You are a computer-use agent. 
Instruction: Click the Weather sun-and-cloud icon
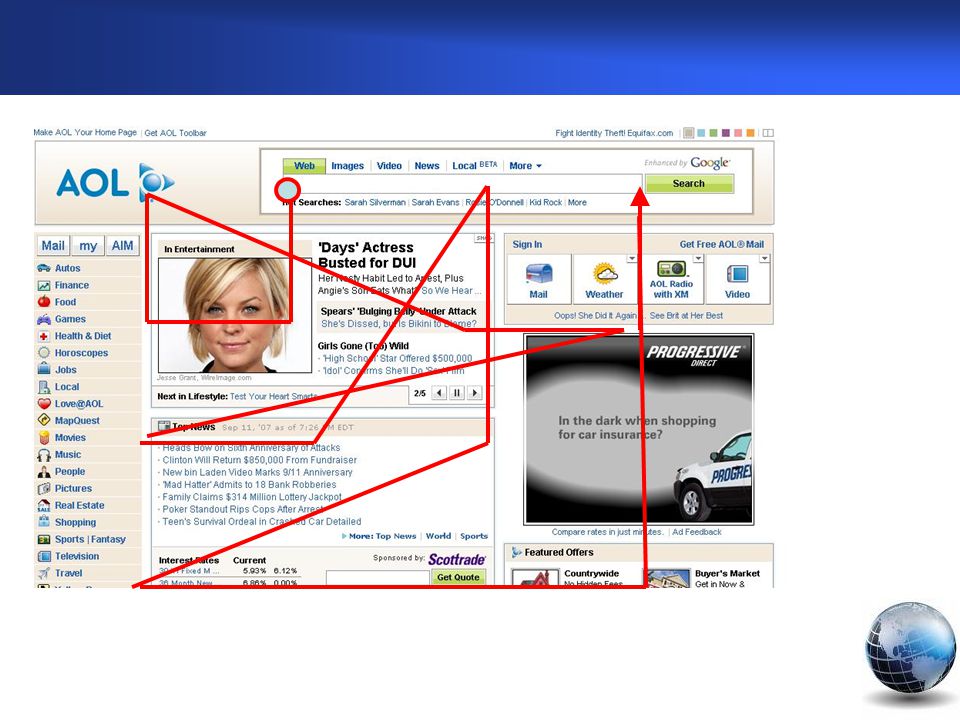tap(605, 274)
